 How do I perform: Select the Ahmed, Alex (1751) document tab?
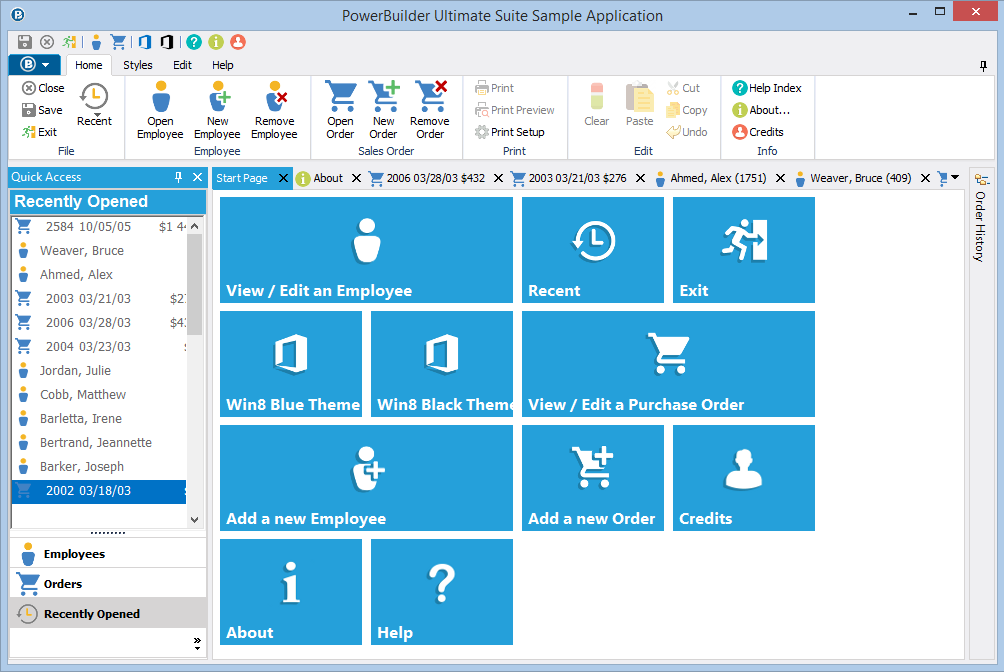click(x=717, y=178)
